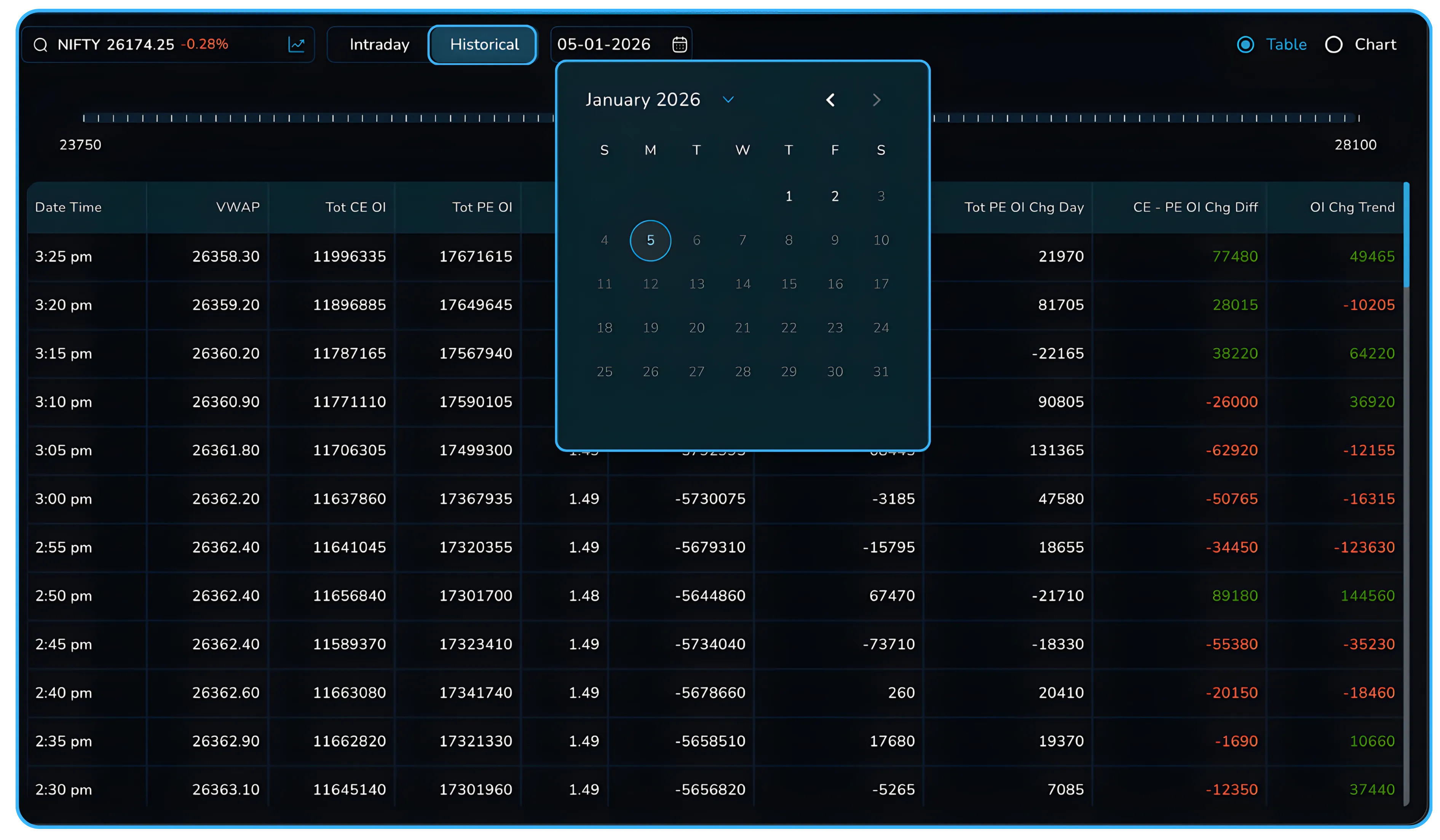Click the table's vertical scrollbar thumb

coord(1406,234)
